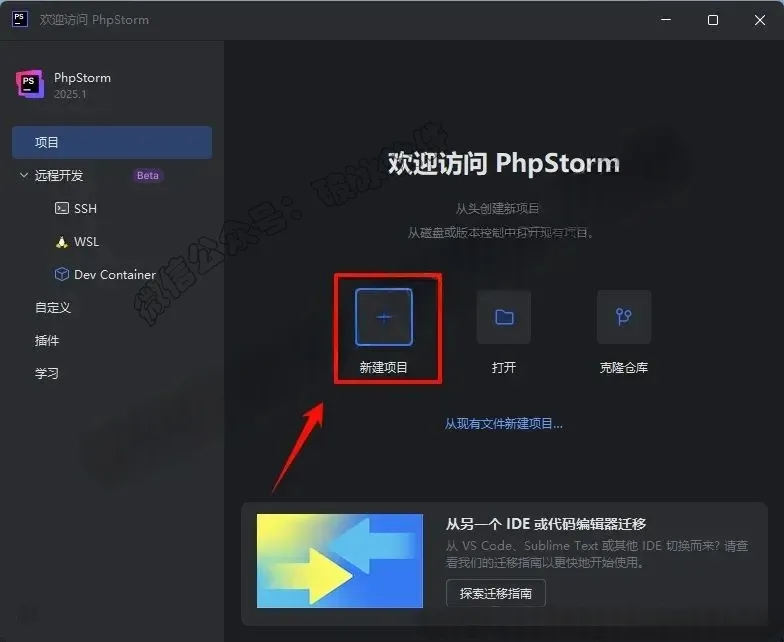This screenshot has width=784, height=642.
Task: Click the PhpStorm 2025.1 version text
Action: (x=70, y=94)
